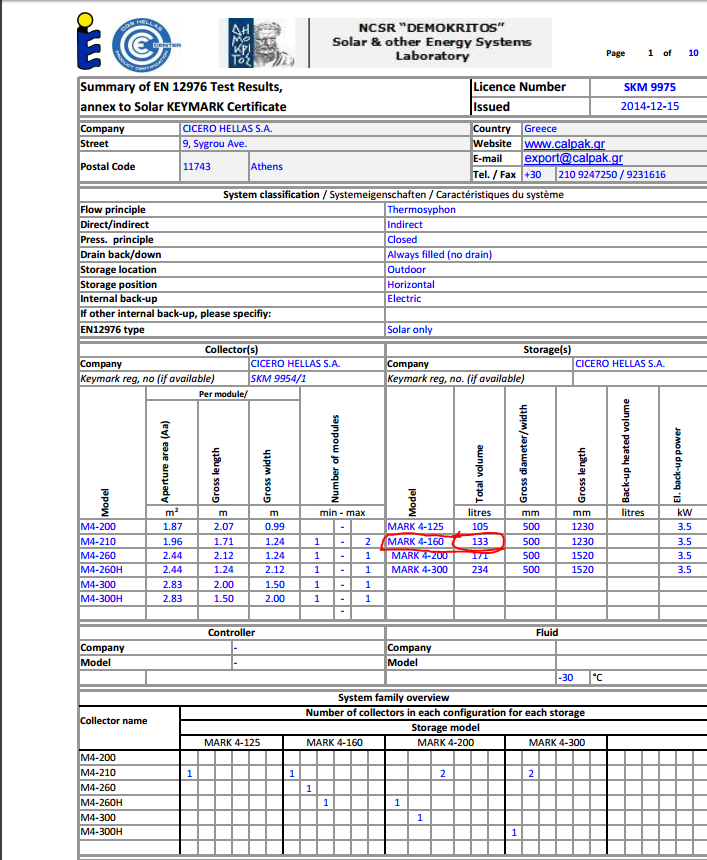Select circled total volume 133 cell
The height and width of the screenshot is (860, 707).
[x=479, y=541]
